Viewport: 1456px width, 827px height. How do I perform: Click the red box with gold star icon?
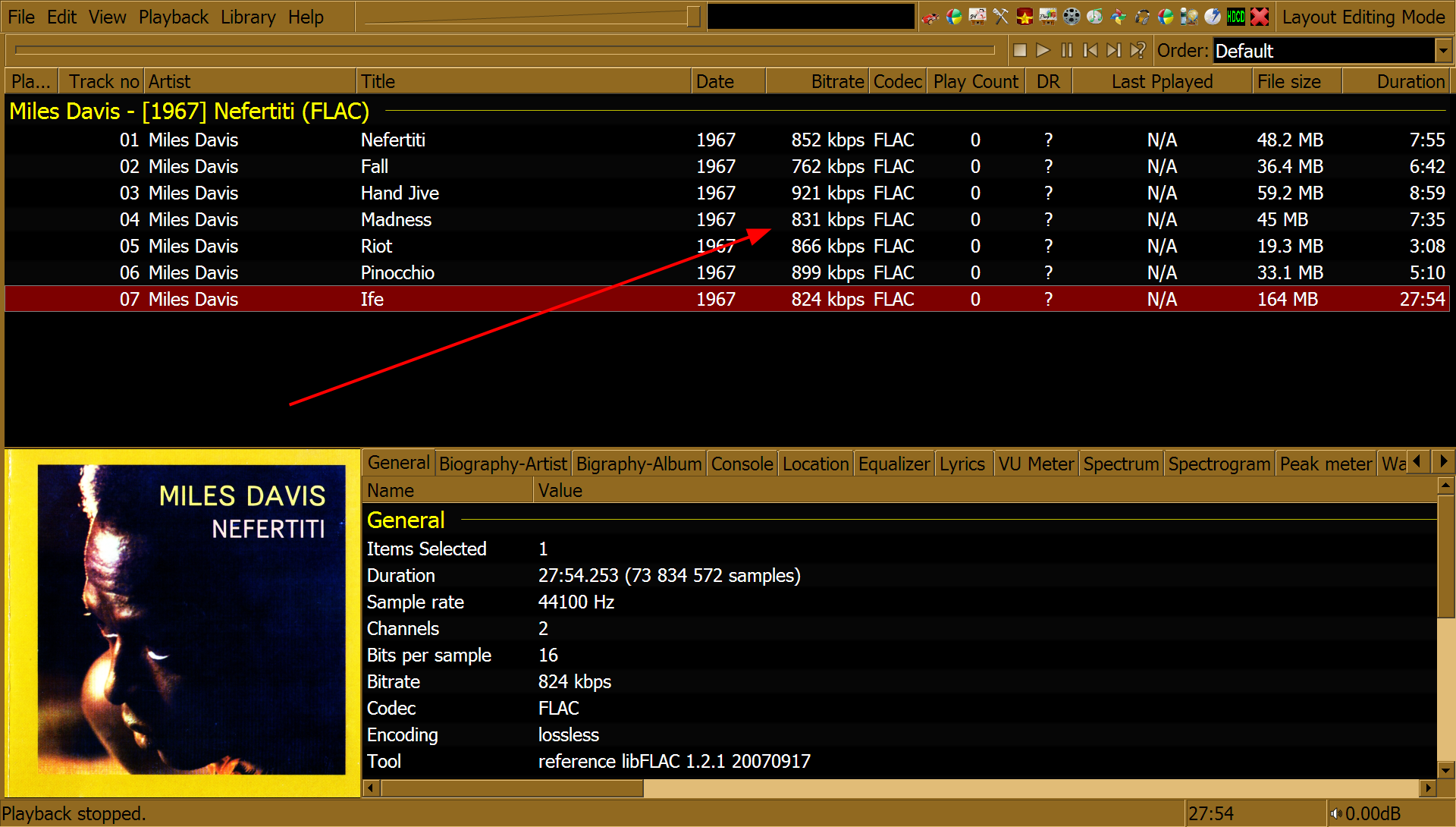(1025, 17)
